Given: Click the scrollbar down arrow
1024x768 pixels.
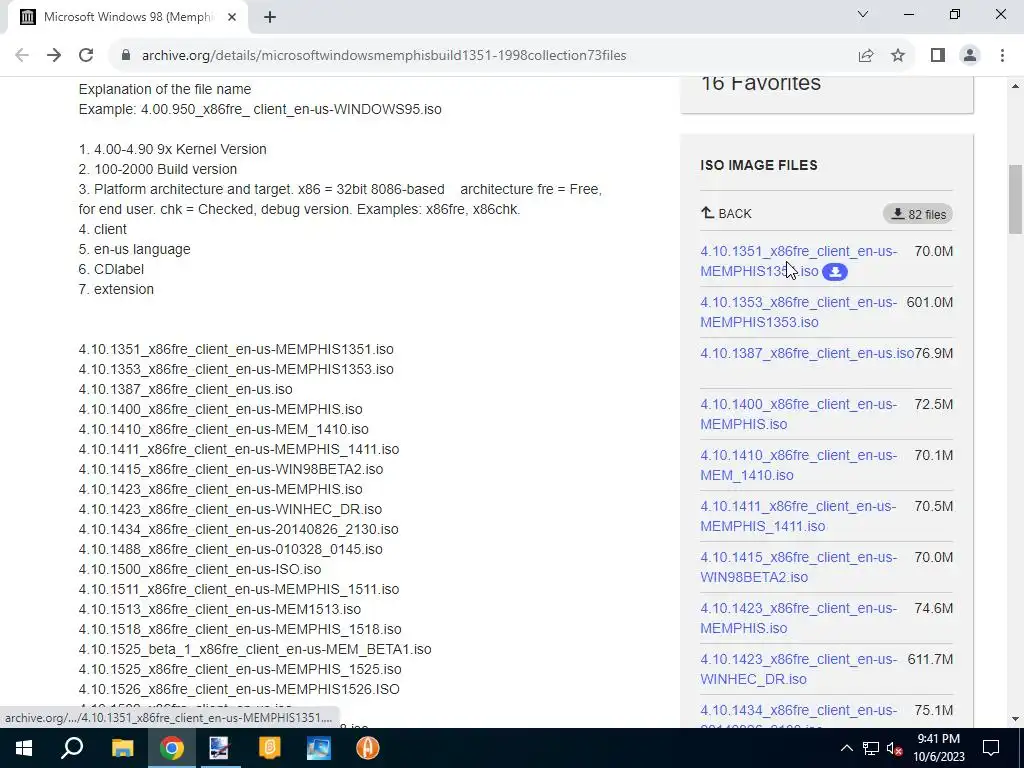Looking at the screenshot, I should coord(1015,719).
